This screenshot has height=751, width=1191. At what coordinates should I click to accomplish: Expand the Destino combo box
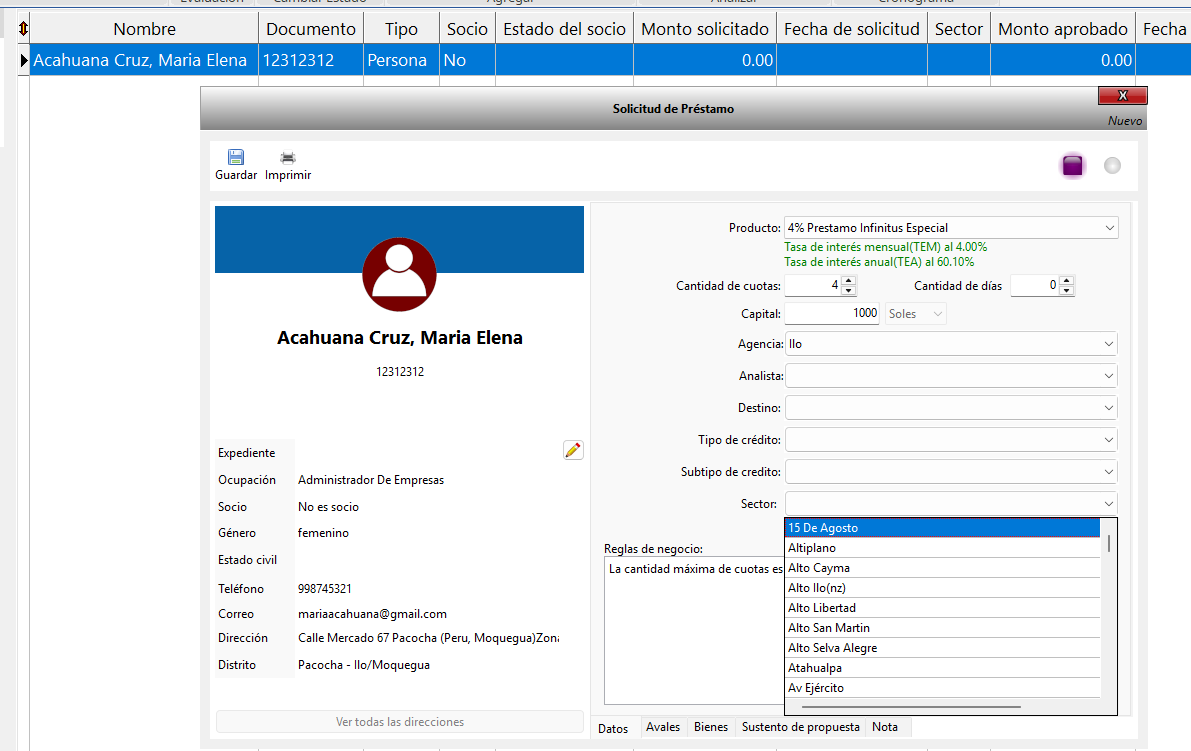click(1109, 408)
